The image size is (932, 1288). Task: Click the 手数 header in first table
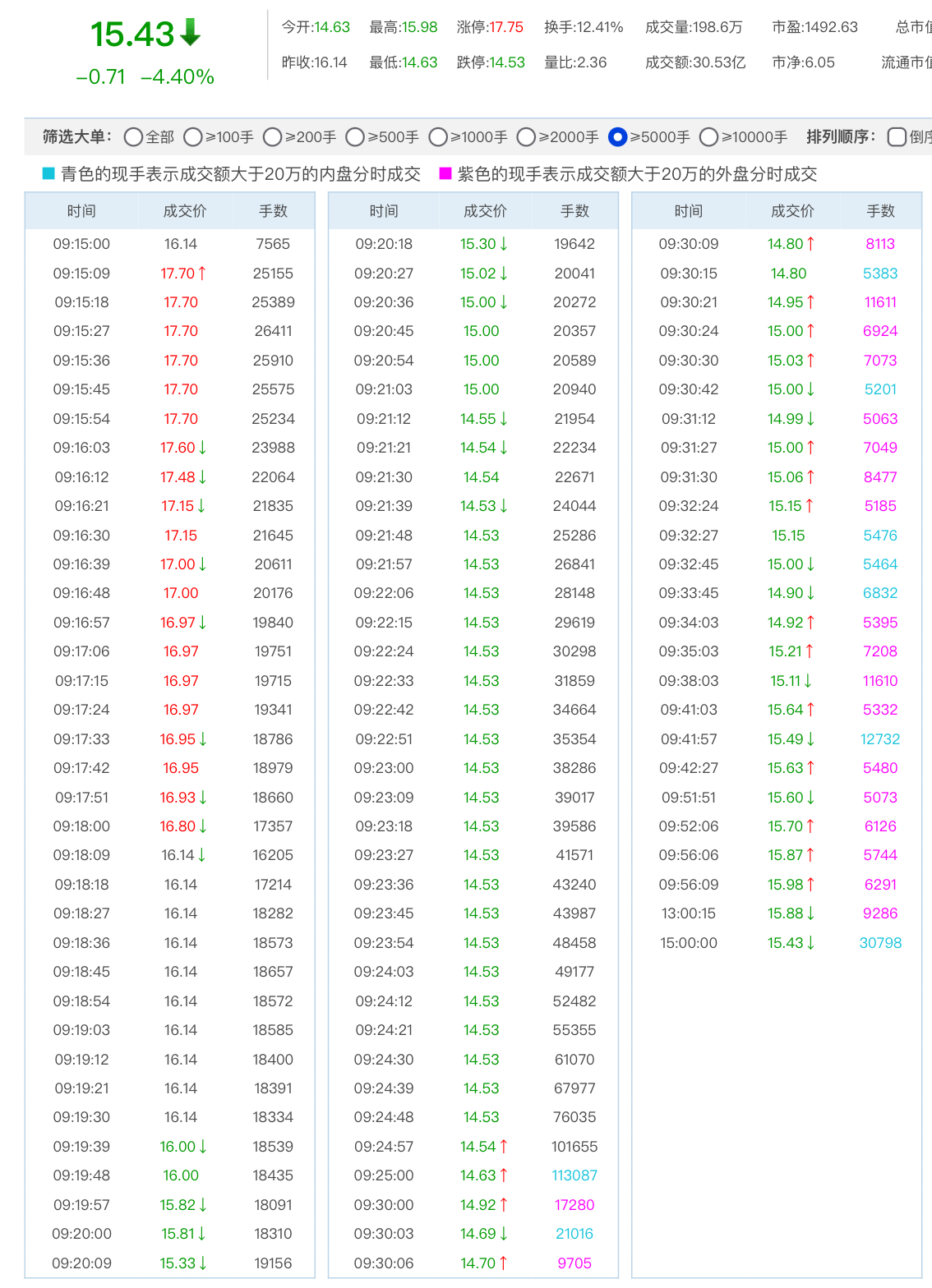[273, 211]
